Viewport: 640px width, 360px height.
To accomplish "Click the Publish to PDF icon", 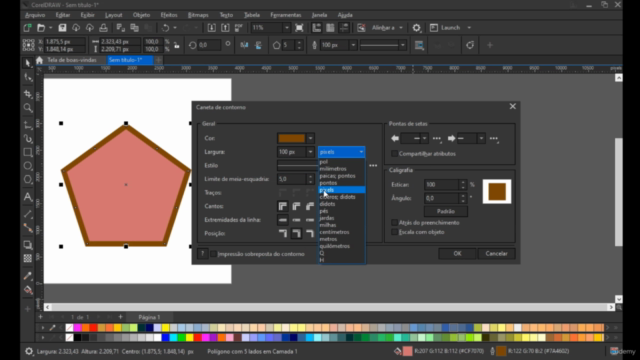I will pyautogui.click(x=239, y=28).
